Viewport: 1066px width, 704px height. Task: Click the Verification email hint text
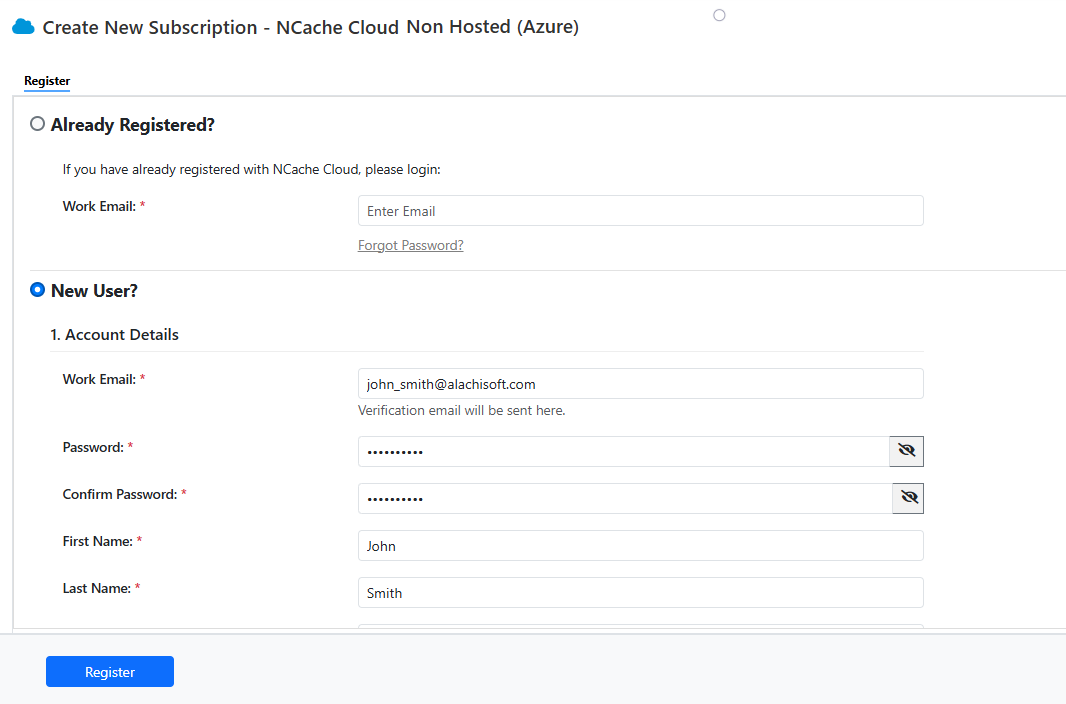pyautogui.click(x=461, y=410)
